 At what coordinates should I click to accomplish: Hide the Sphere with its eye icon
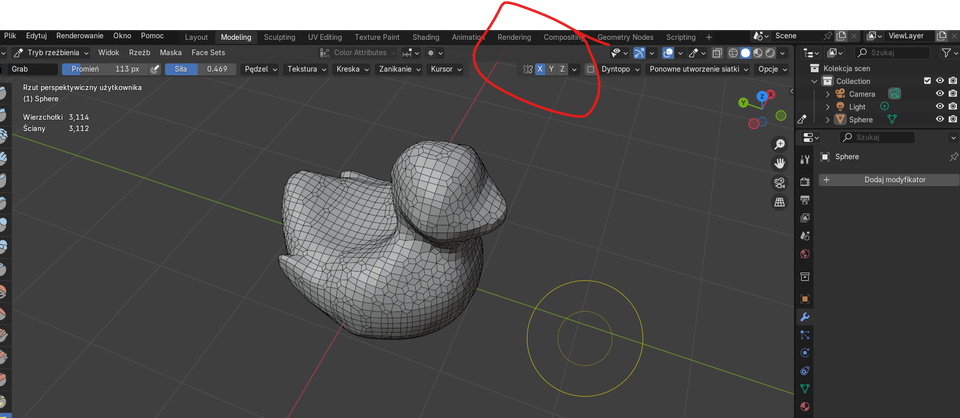click(940, 119)
